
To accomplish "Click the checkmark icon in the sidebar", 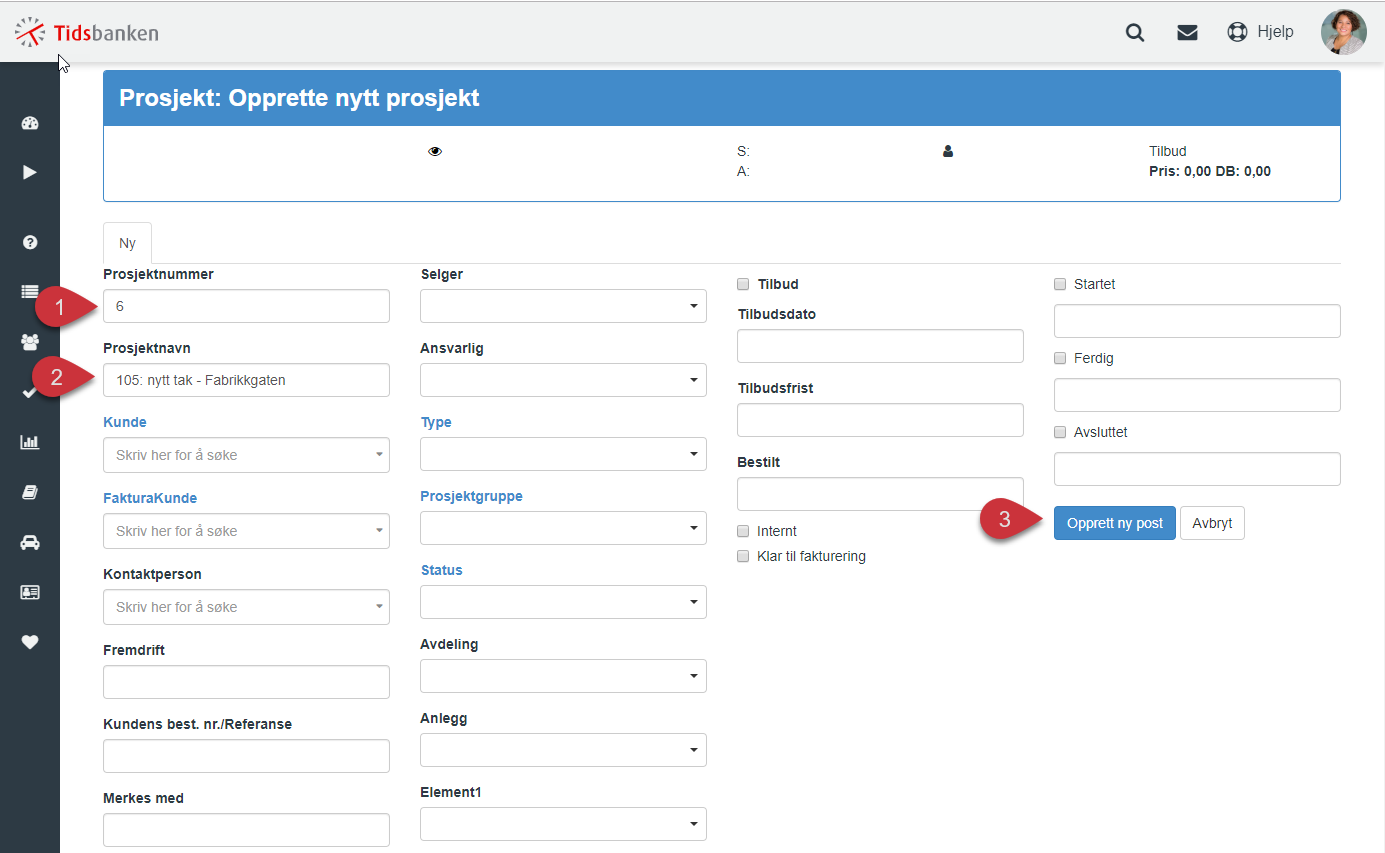I will [x=30, y=392].
